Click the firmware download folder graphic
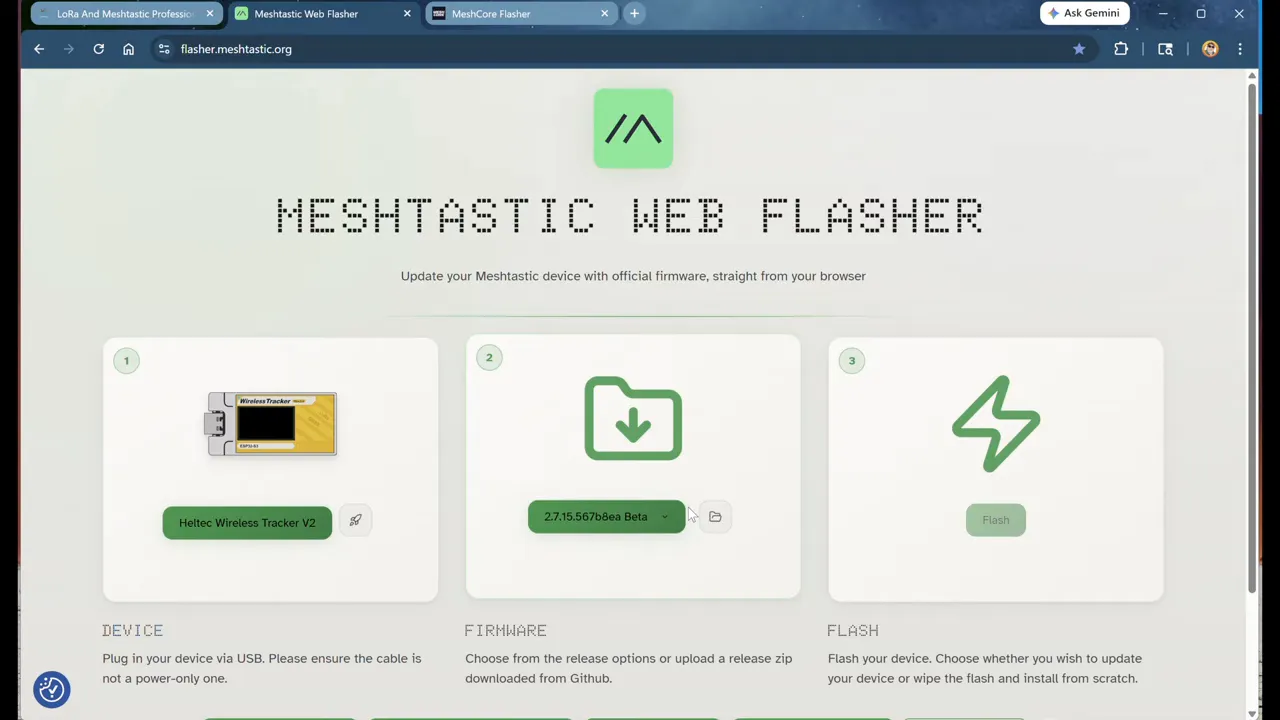 pos(633,418)
